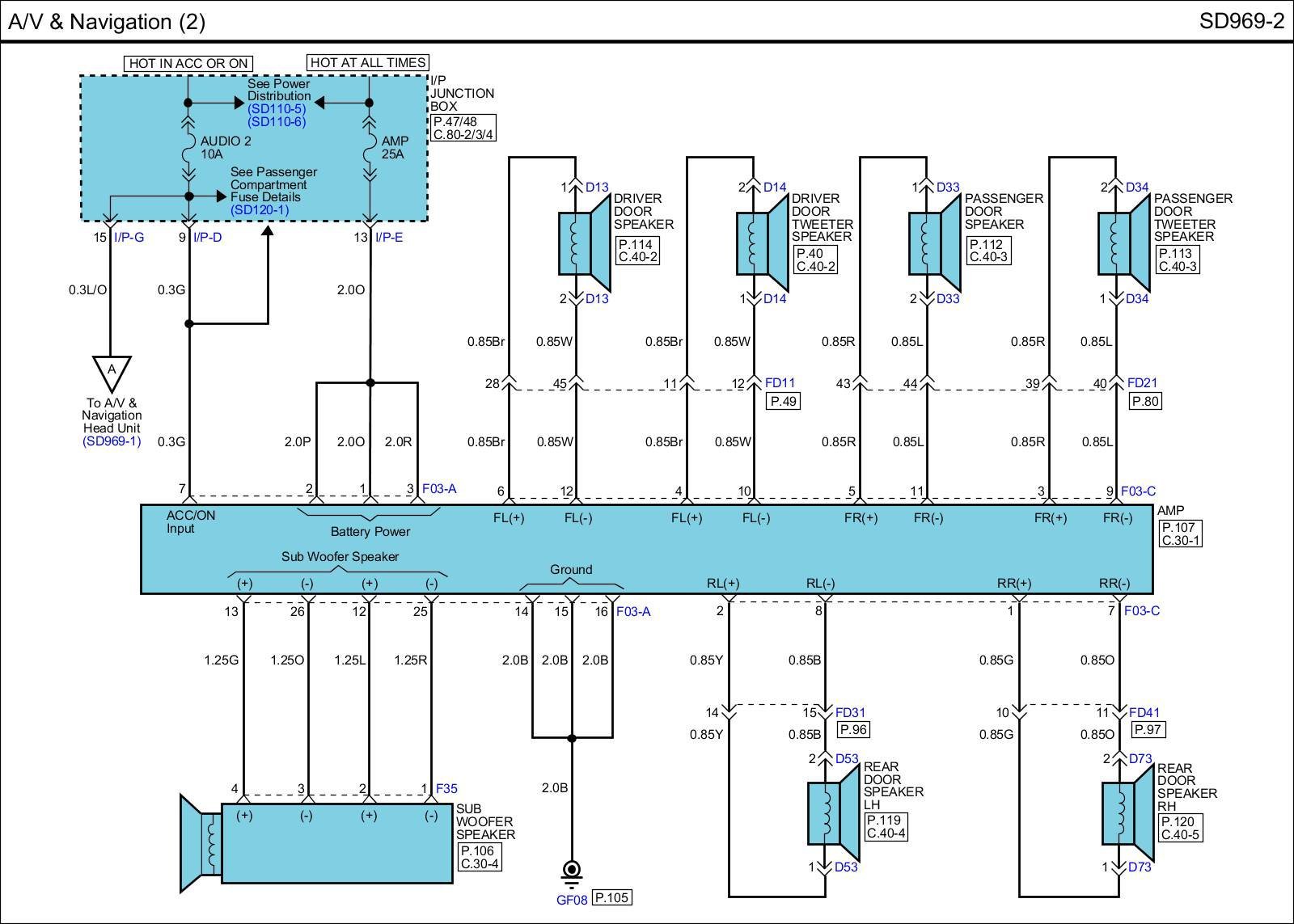Click the 0.3L/O wire label
This screenshot has height=924, width=1294.
tap(87, 289)
